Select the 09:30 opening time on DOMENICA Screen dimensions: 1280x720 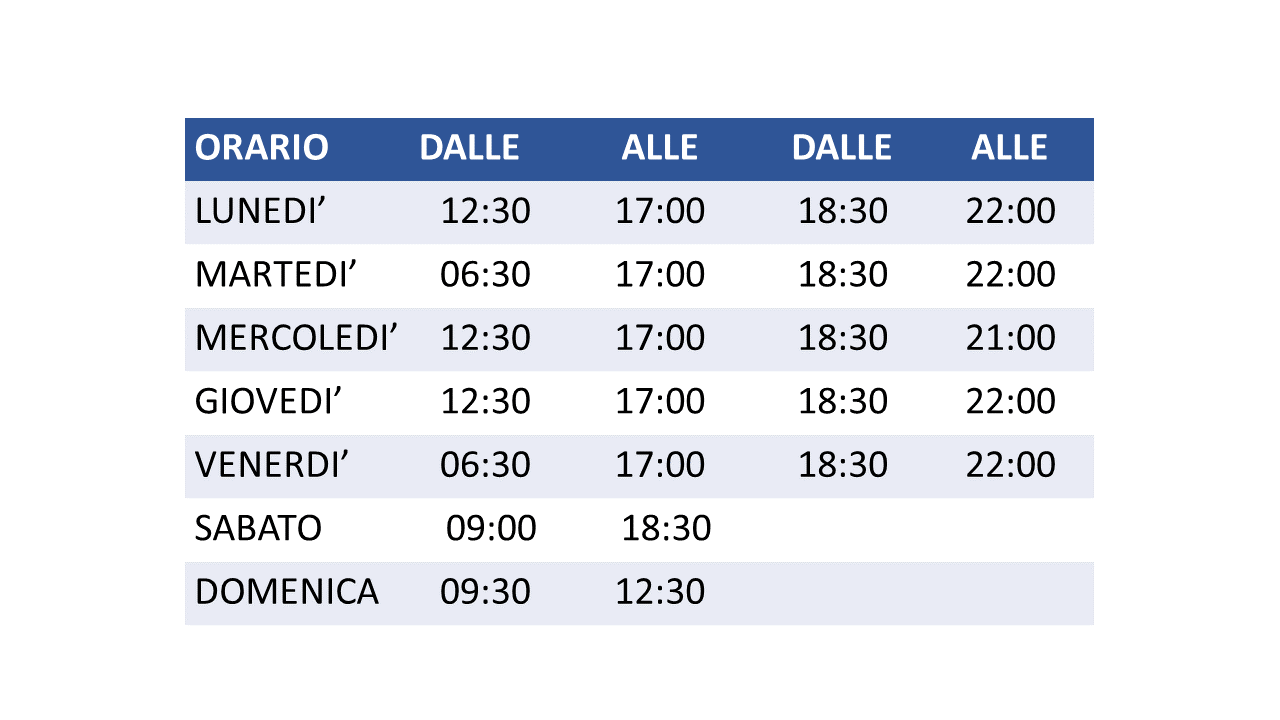coord(485,591)
